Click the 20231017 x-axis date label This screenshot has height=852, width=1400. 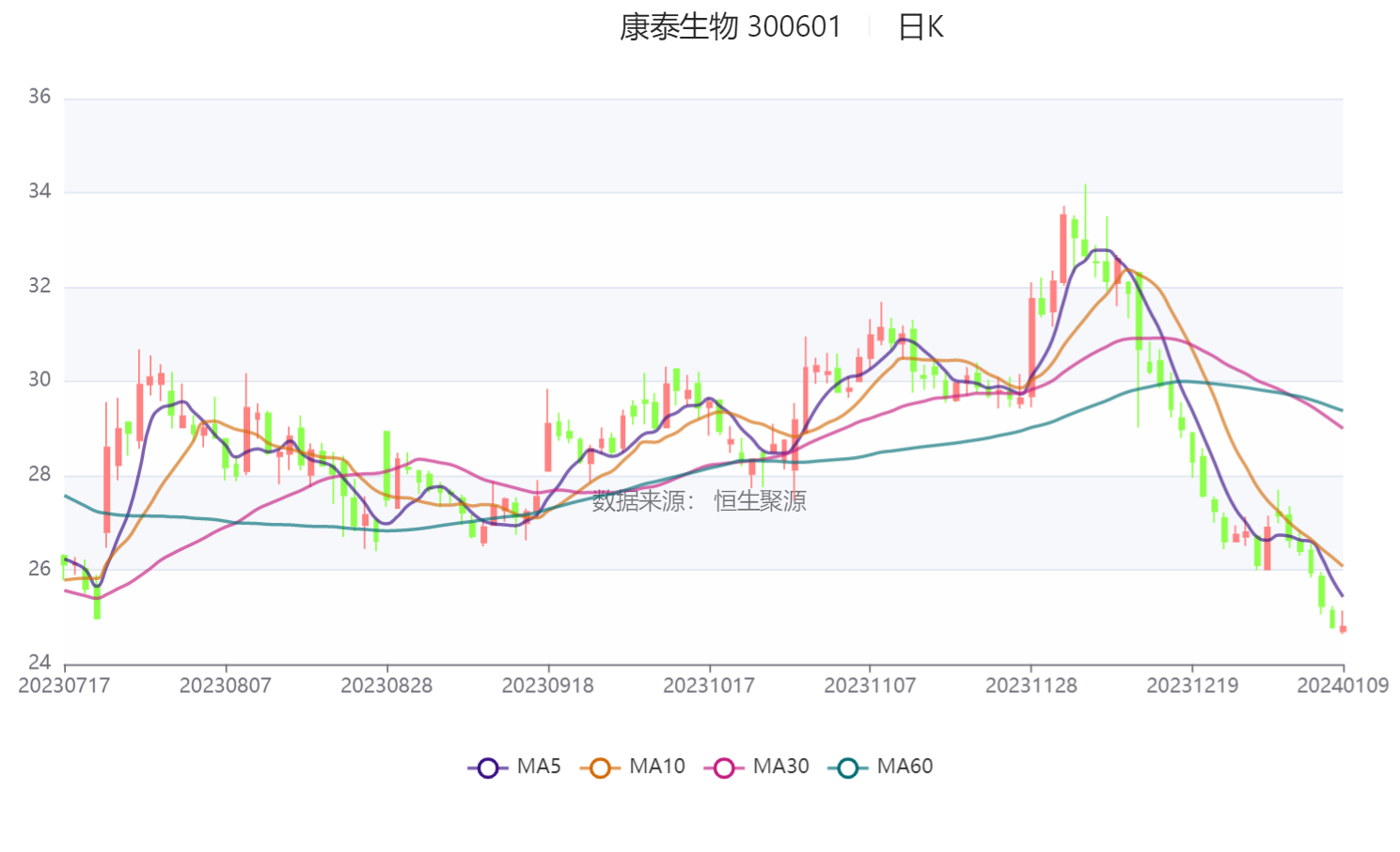pos(709,686)
